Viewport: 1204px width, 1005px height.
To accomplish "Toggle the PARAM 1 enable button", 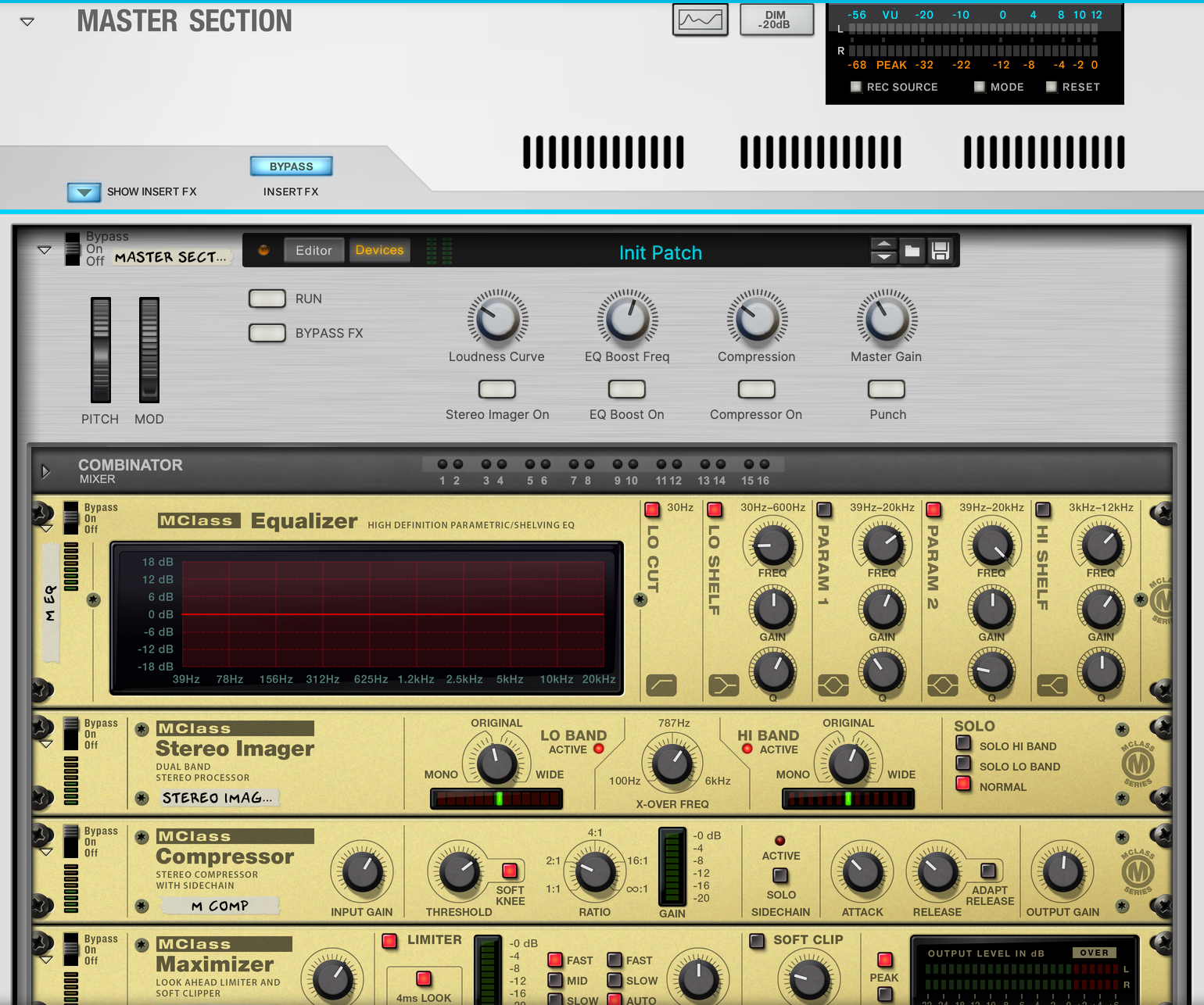I will (x=824, y=510).
